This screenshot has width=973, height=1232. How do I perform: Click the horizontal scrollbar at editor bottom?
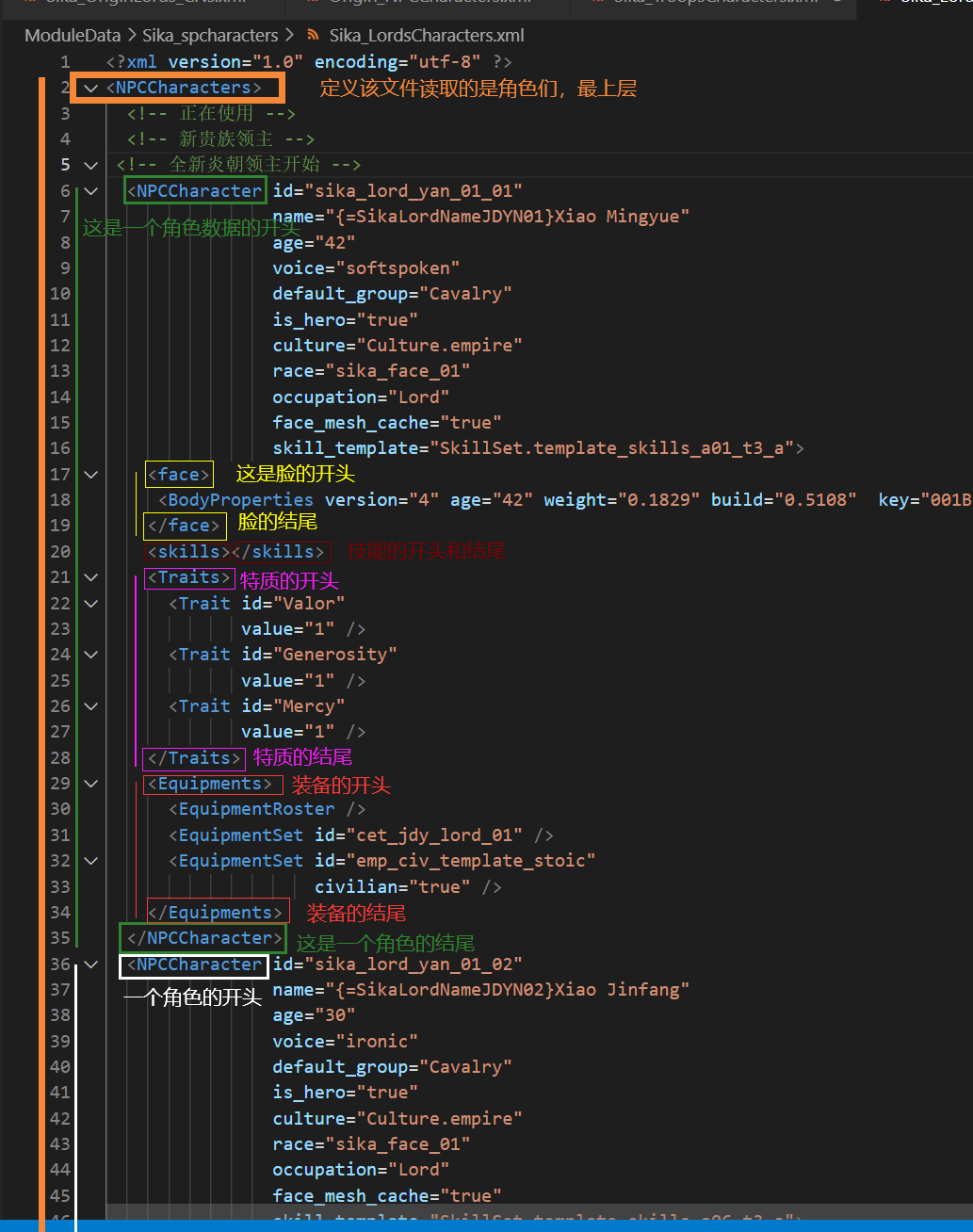[537, 1210]
